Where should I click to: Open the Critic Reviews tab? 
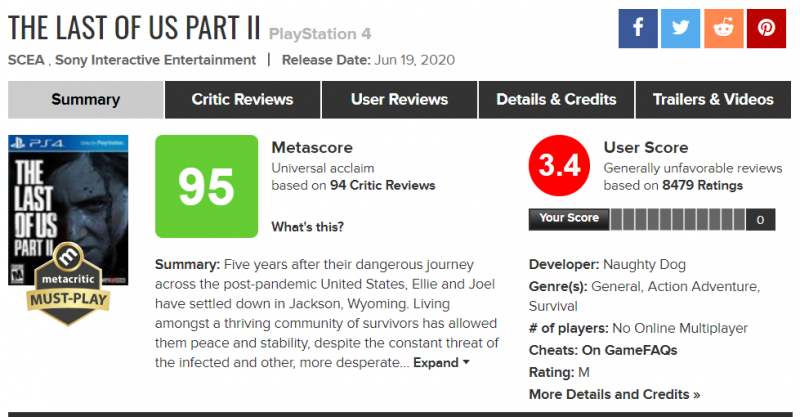(x=242, y=100)
